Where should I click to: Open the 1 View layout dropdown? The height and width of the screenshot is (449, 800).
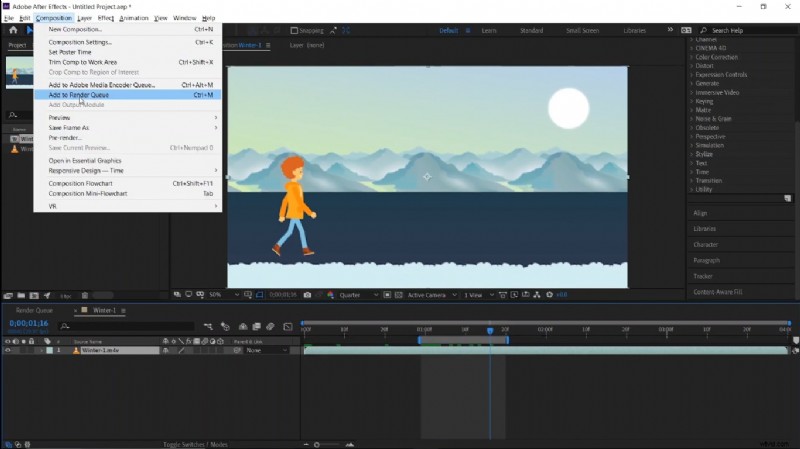[x=478, y=295]
